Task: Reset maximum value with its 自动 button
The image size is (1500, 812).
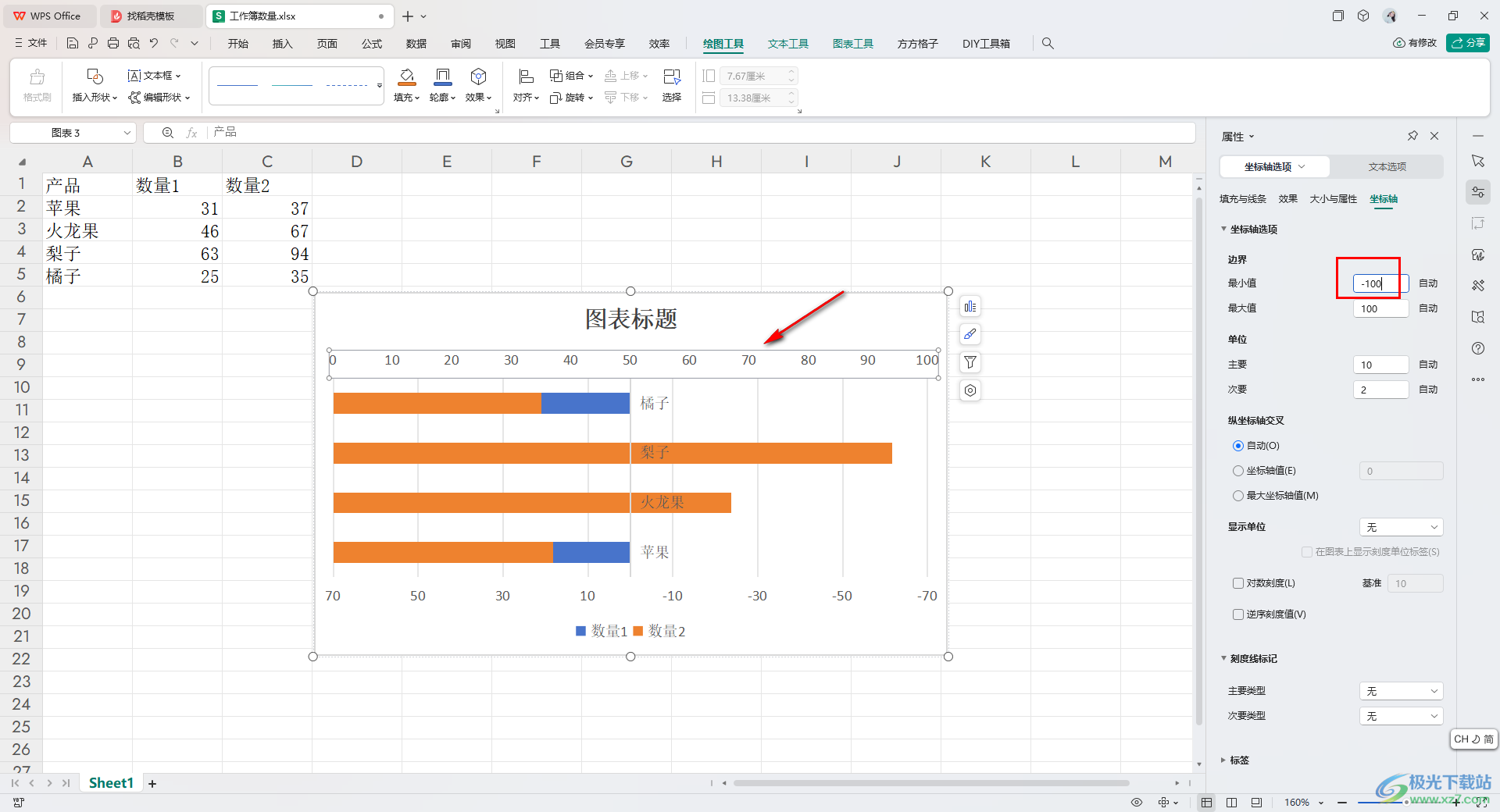Action: (x=1428, y=308)
